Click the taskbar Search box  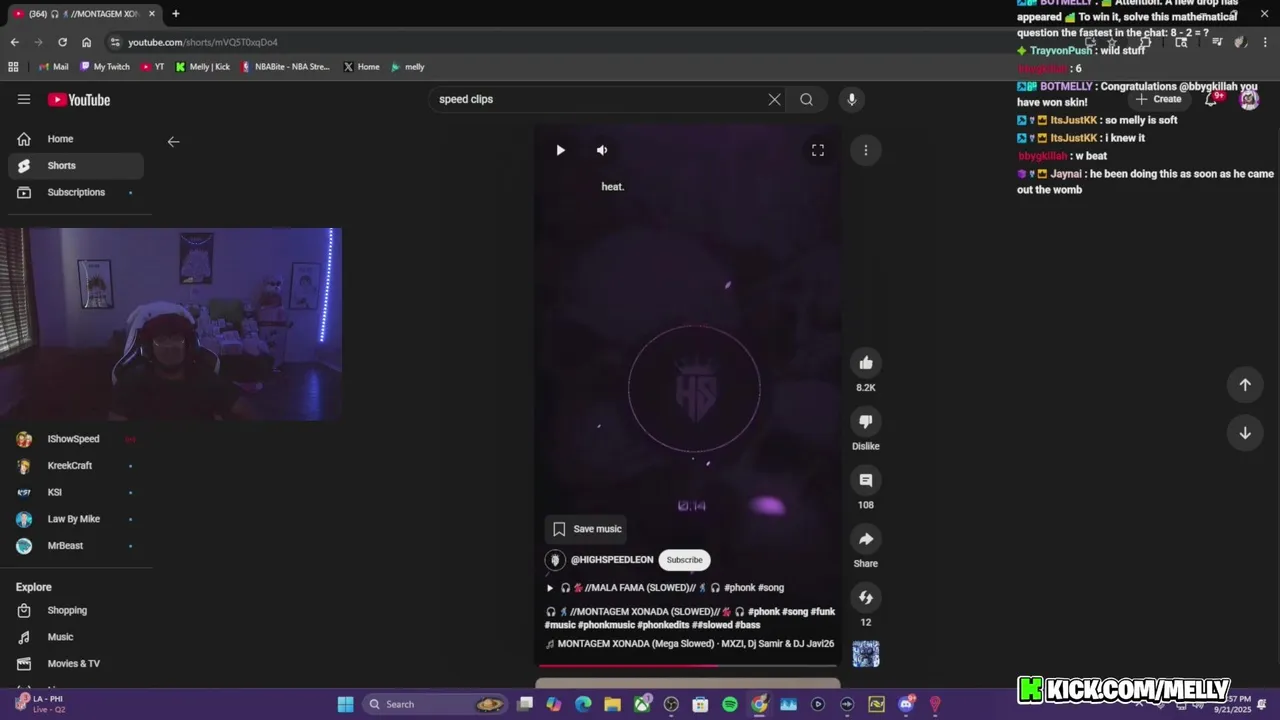pyautogui.click(x=436, y=704)
